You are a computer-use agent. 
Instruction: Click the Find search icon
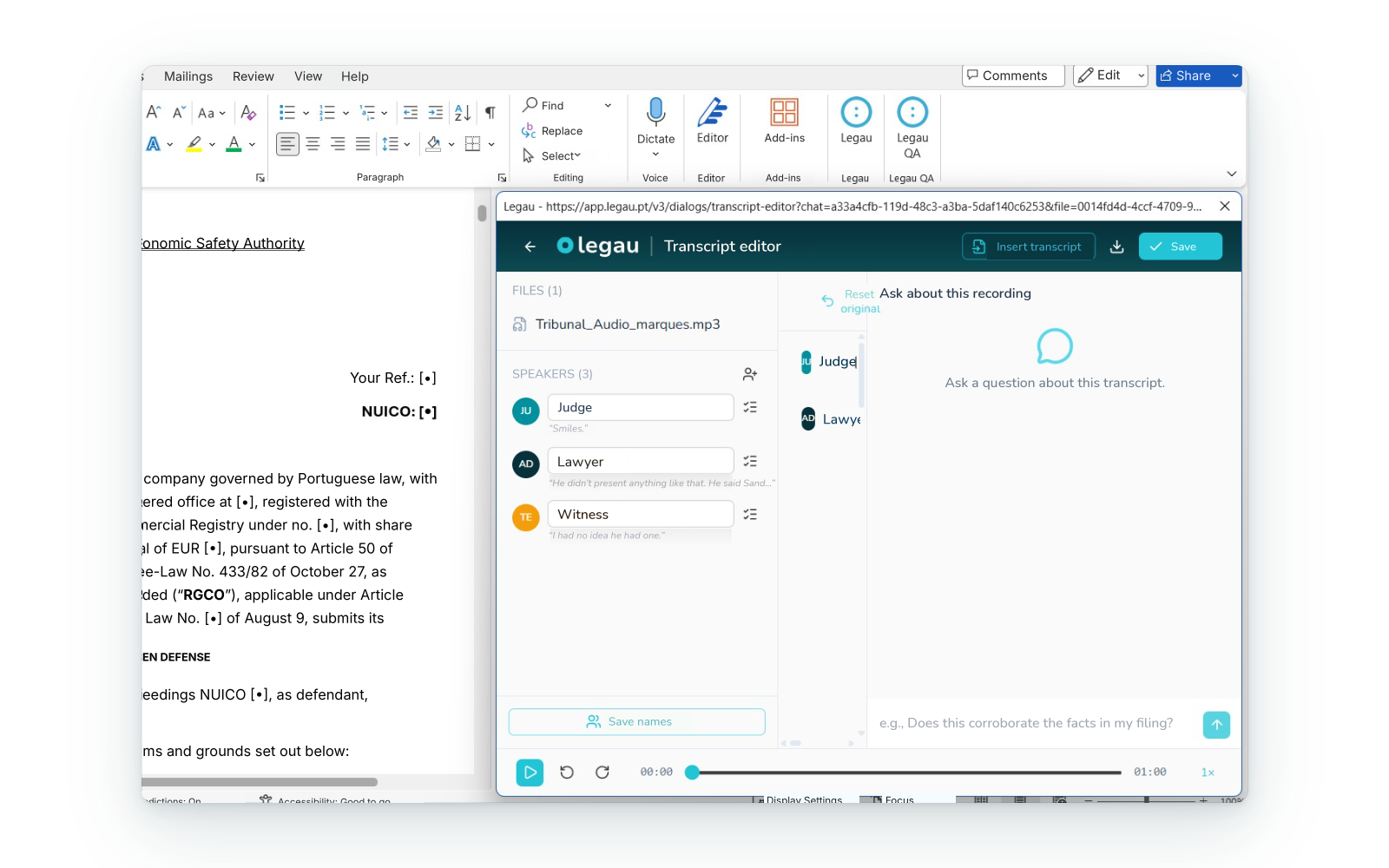[530, 105]
